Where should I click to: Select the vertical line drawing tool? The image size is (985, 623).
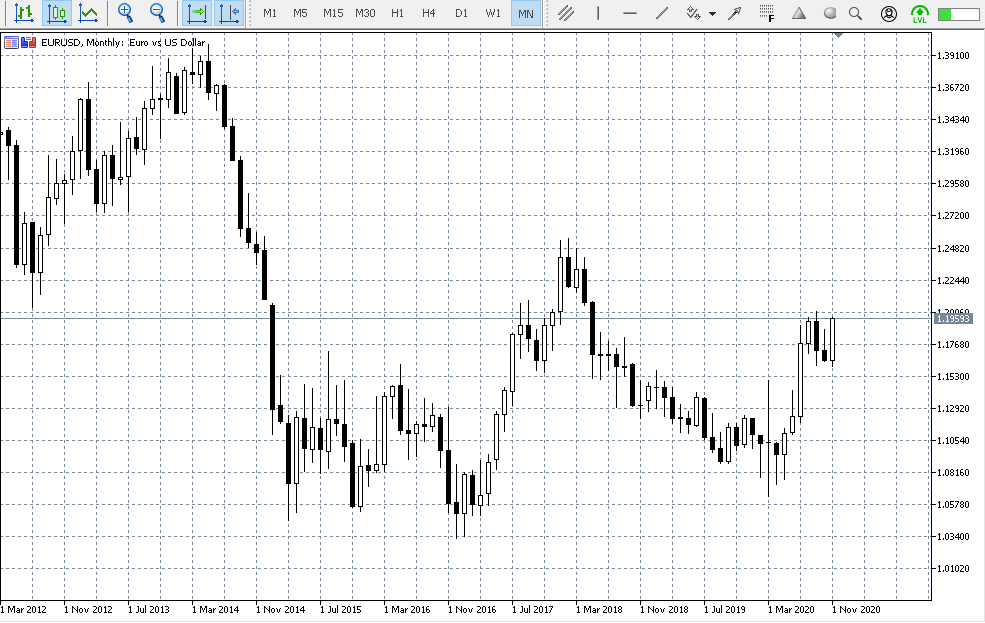[x=597, y=13]
